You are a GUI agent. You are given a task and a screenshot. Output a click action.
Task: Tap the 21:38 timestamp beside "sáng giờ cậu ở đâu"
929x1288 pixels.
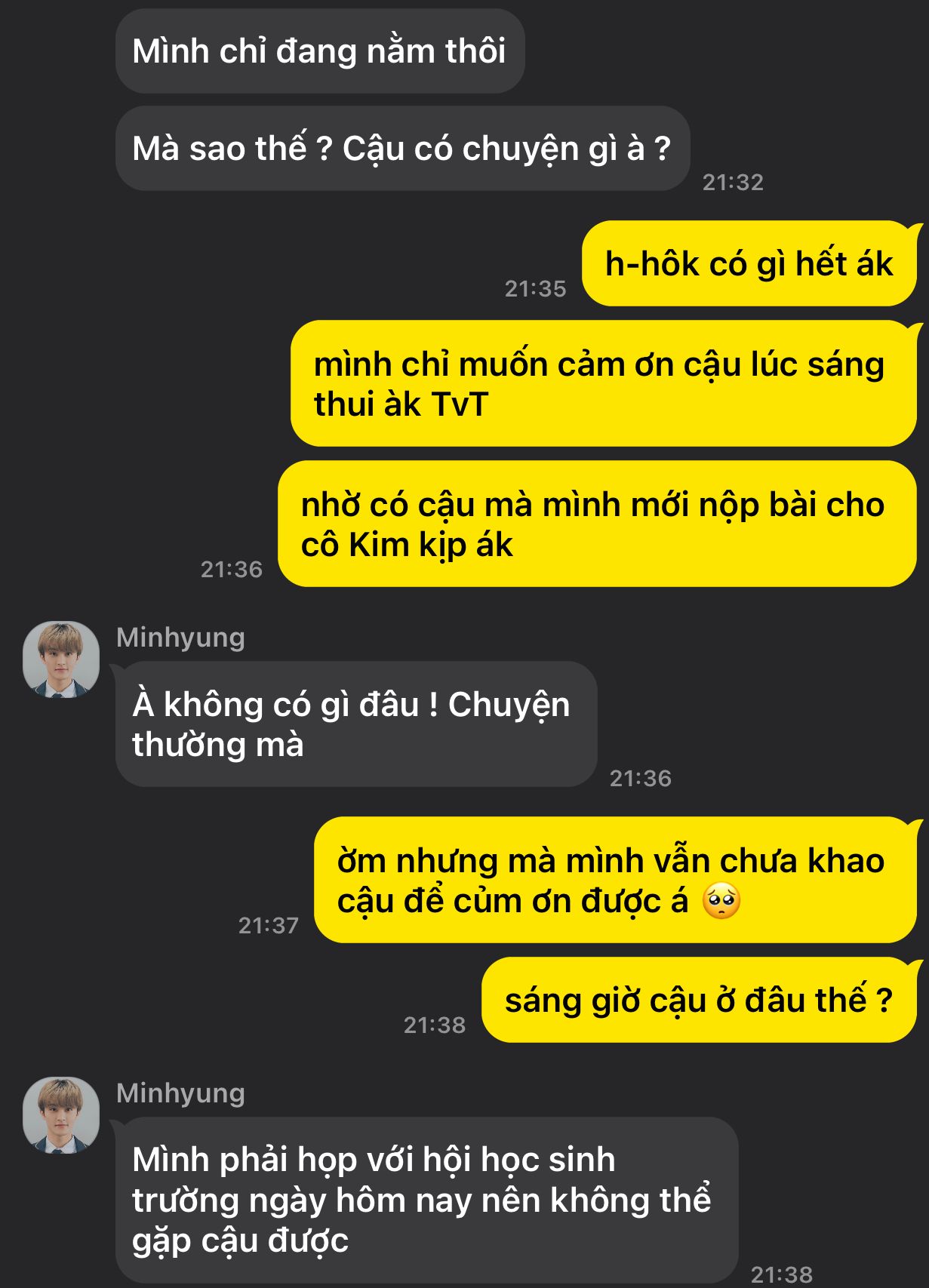pos(435,1025)
